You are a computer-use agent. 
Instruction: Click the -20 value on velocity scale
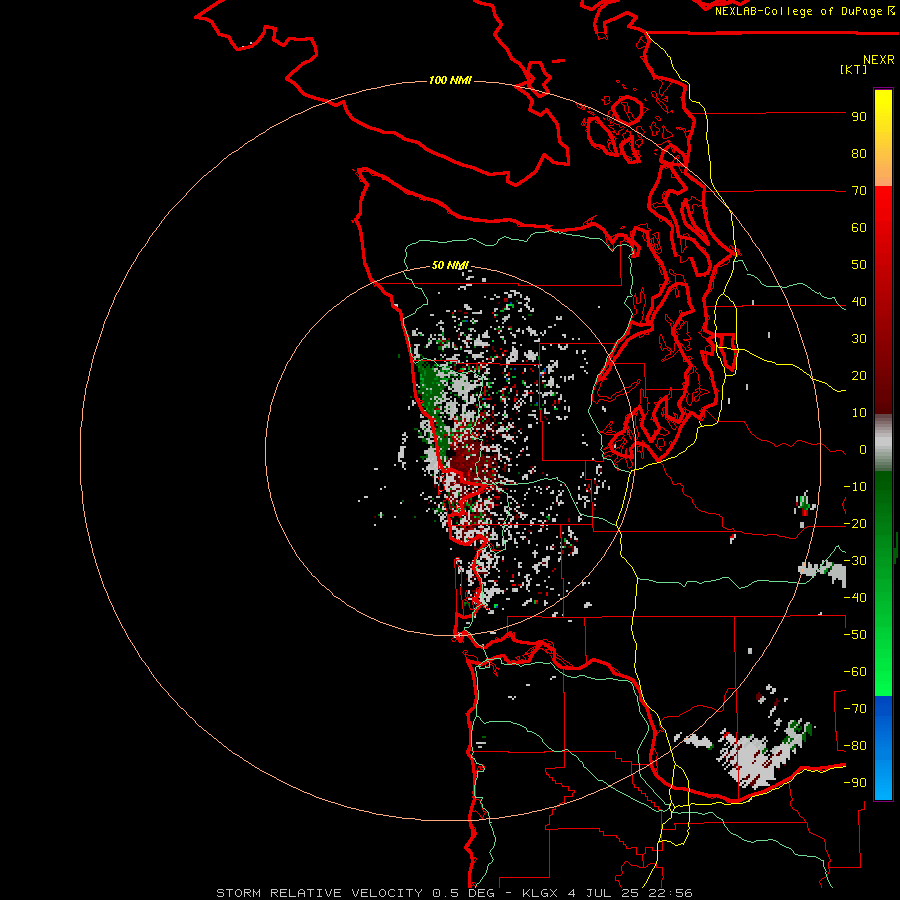855,524
